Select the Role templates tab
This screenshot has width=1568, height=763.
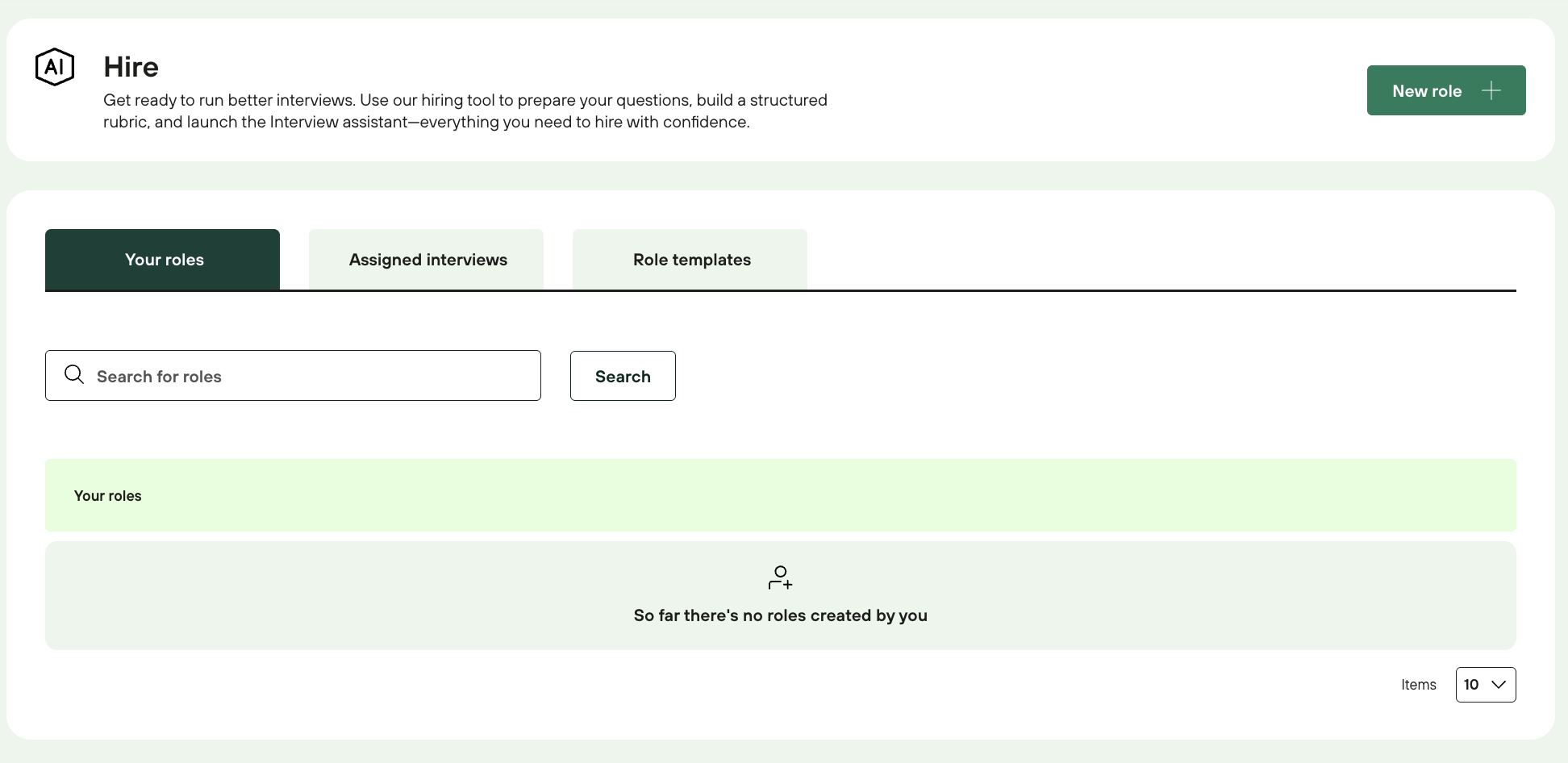pyautogui.click(x=690, y=260)
